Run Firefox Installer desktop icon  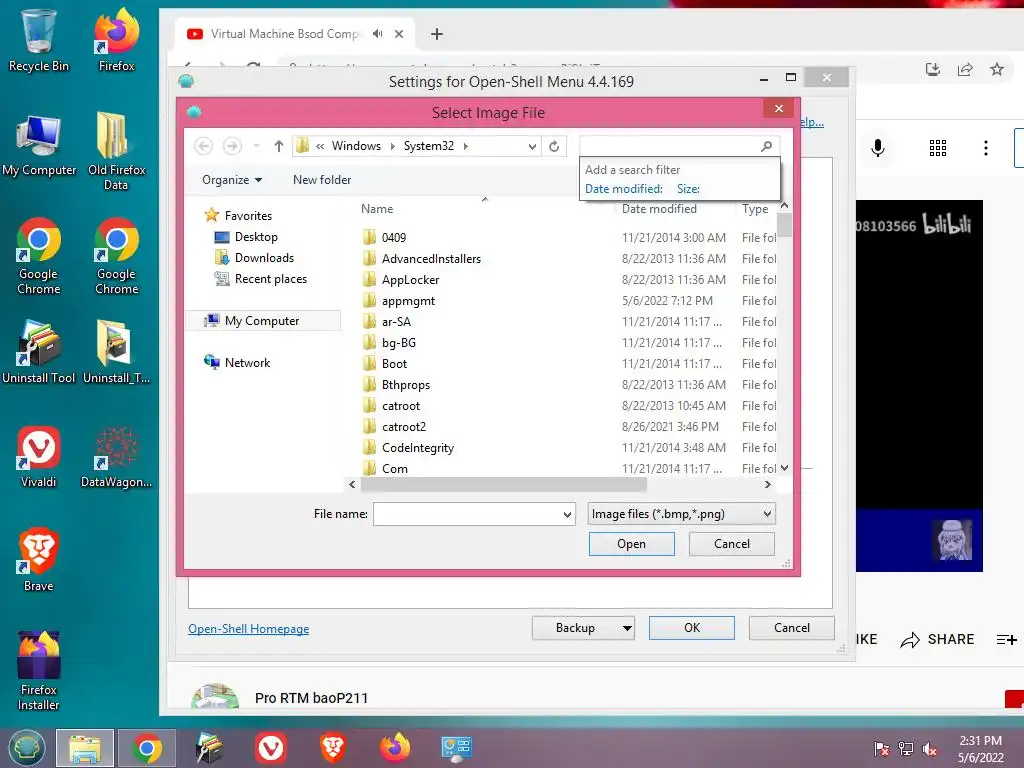tap(39, 671)
